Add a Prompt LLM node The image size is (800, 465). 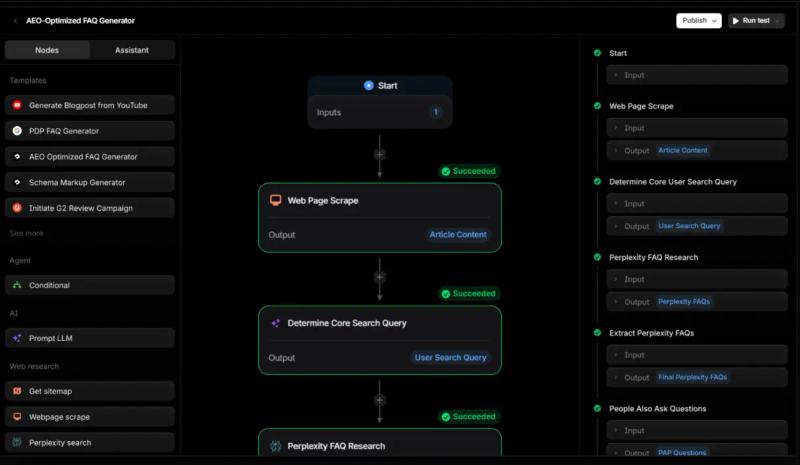coord(90,338)
